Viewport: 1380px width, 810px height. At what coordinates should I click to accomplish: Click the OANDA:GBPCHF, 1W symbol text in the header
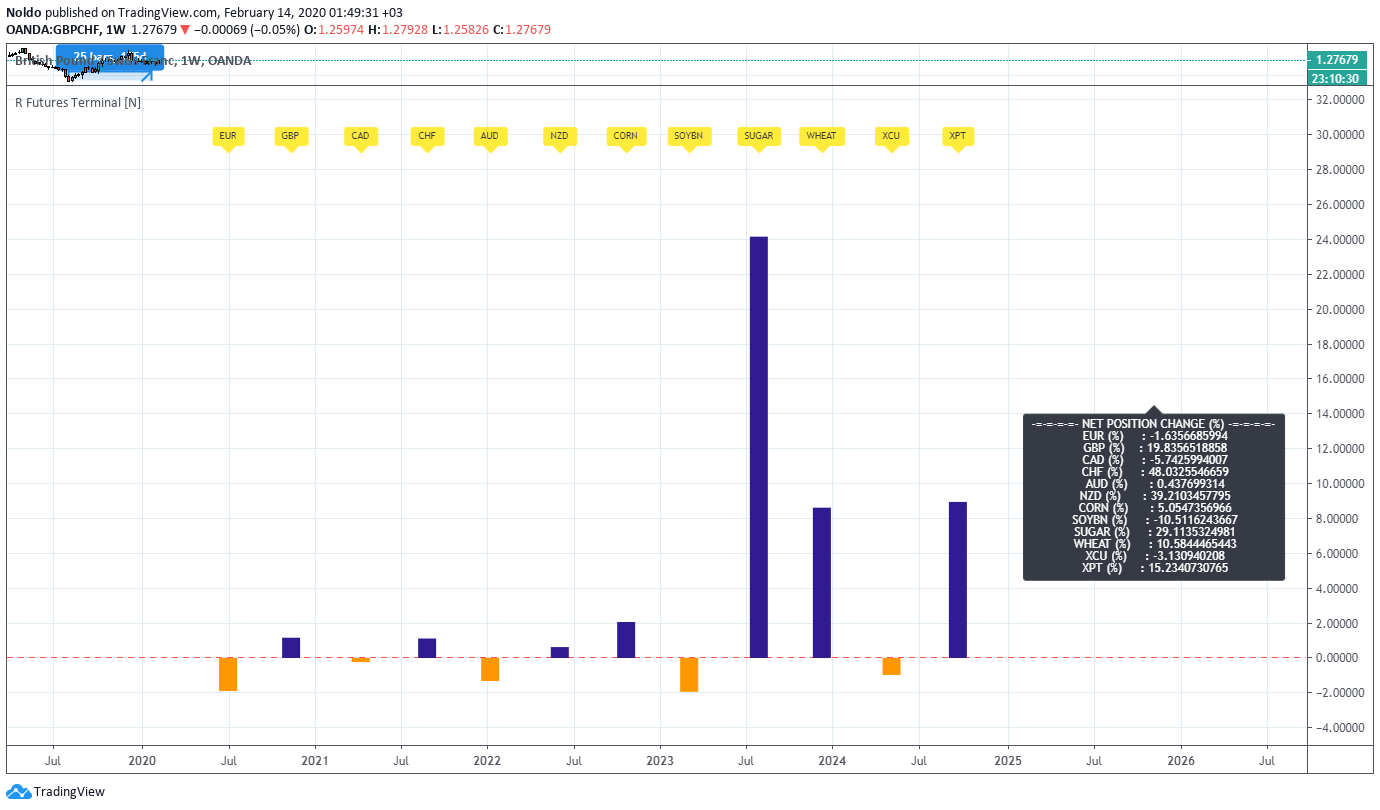(66, 29)
